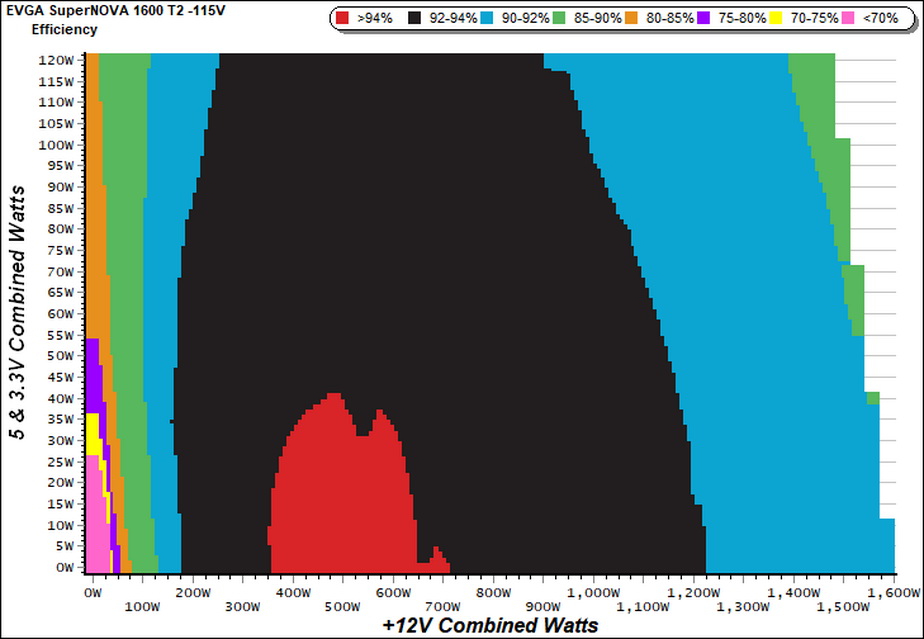The height and width of the screenshot is (639, 924).
Task: Click the '75-80%' legend label text
Action: click(742, 18)
